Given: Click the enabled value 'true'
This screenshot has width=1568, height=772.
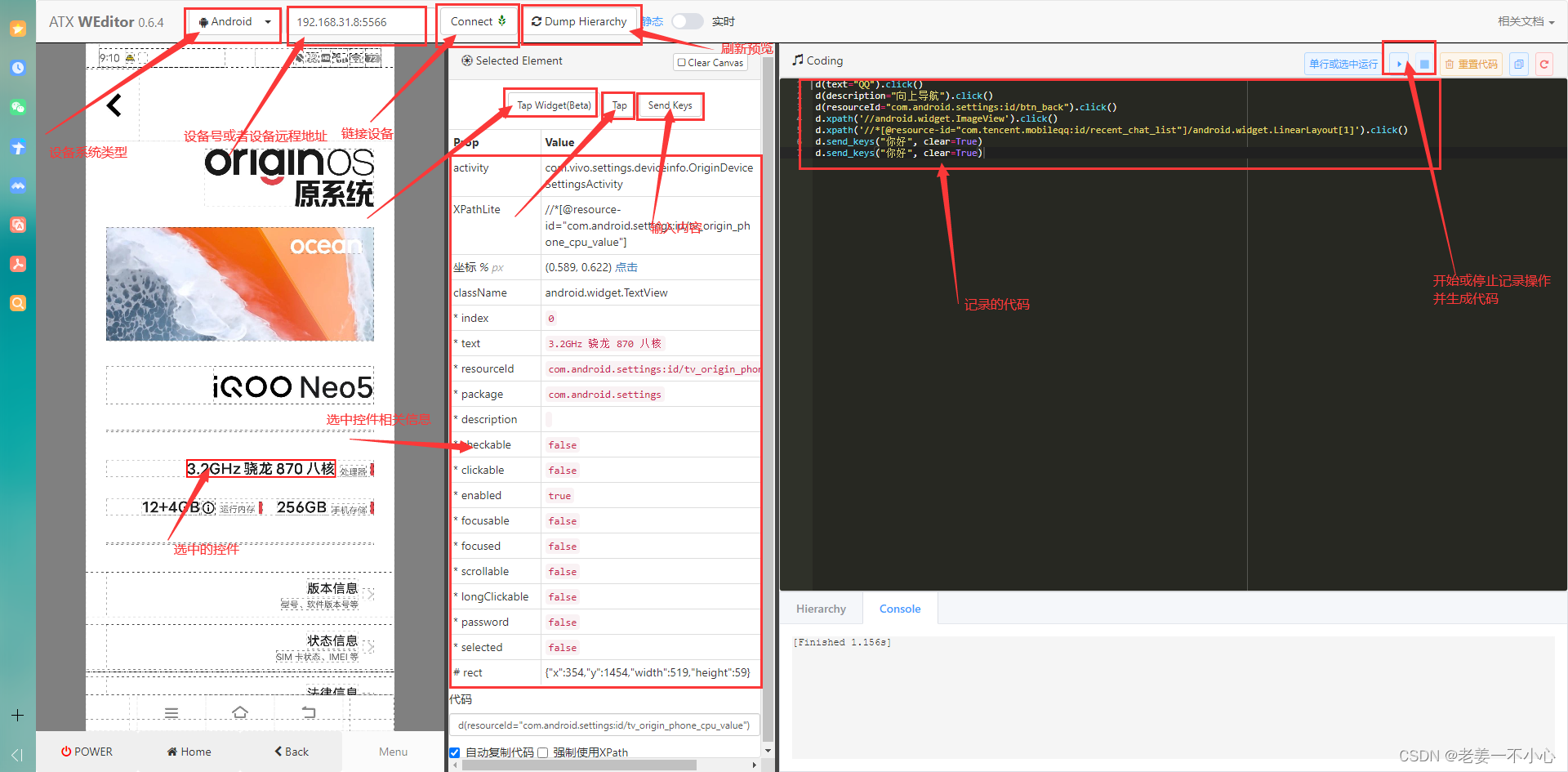Looking at the screenshot, I should (x=559, y=496).
